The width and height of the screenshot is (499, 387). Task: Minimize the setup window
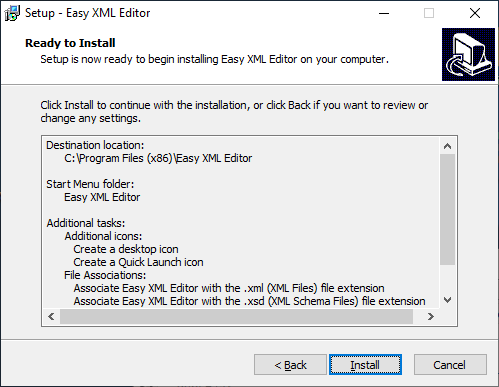point(384,13)
